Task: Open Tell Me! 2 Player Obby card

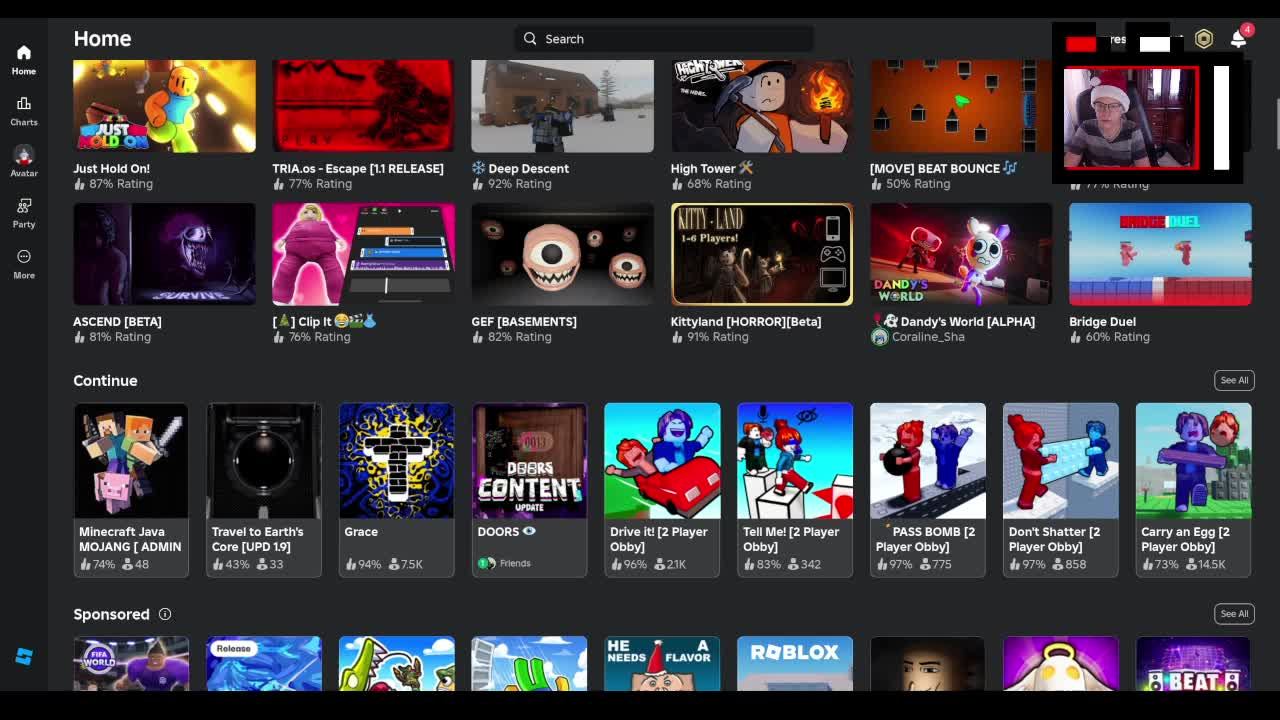Action: point(795,490)
